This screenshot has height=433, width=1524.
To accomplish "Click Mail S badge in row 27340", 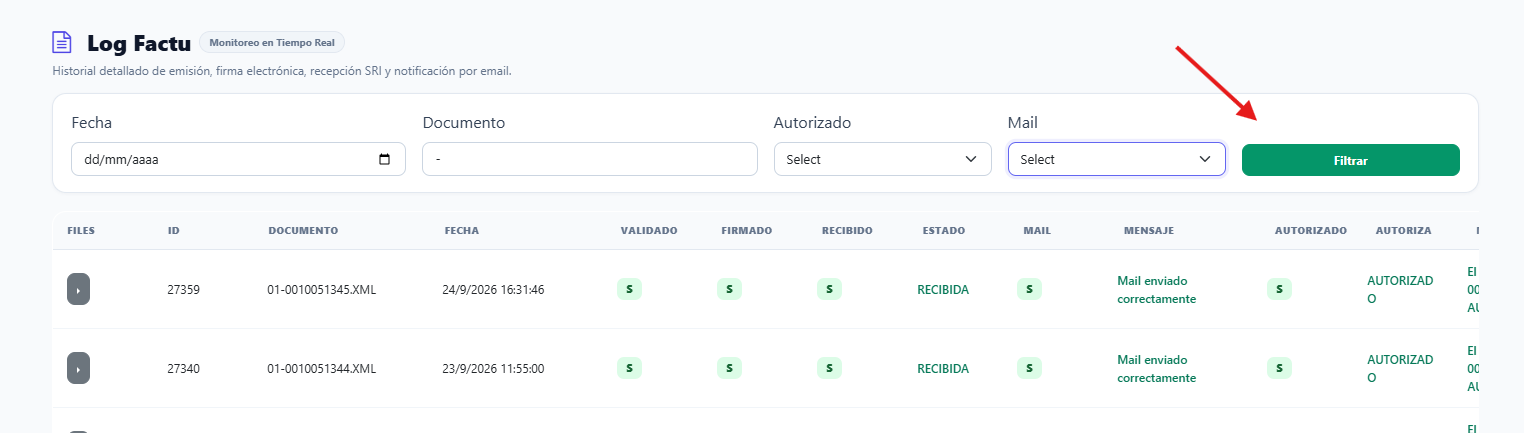I will (1029, 368).
